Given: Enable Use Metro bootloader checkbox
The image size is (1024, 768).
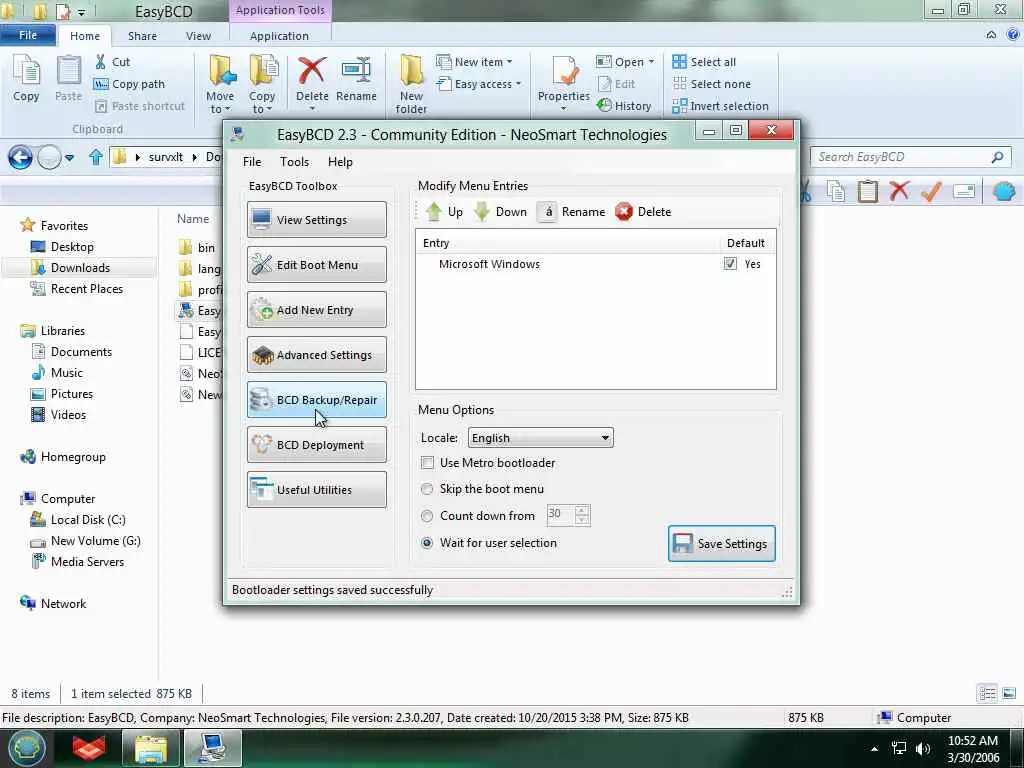Looking at the screenshot, I should pos(428,463).
